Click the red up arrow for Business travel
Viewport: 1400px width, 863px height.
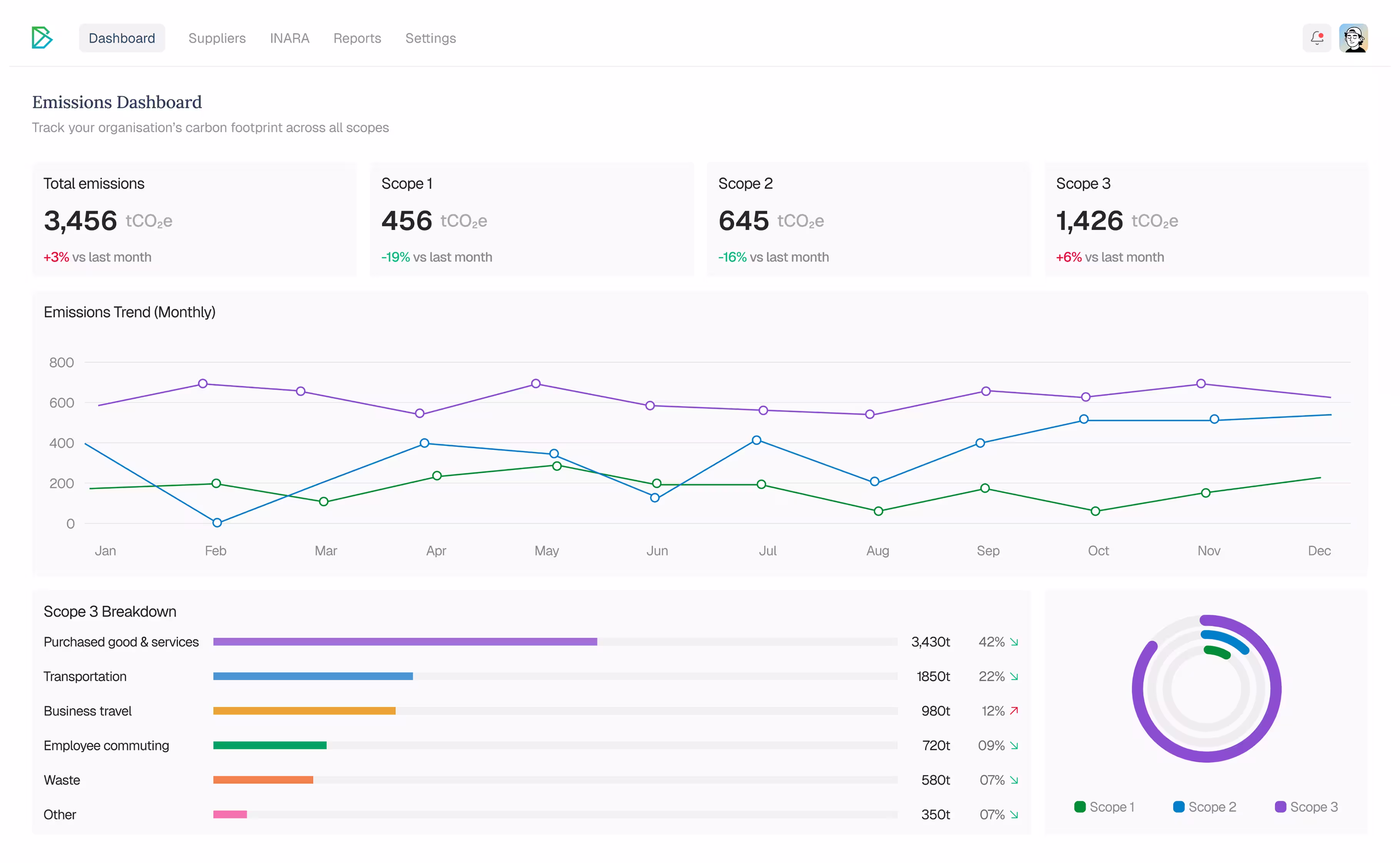1013,711
